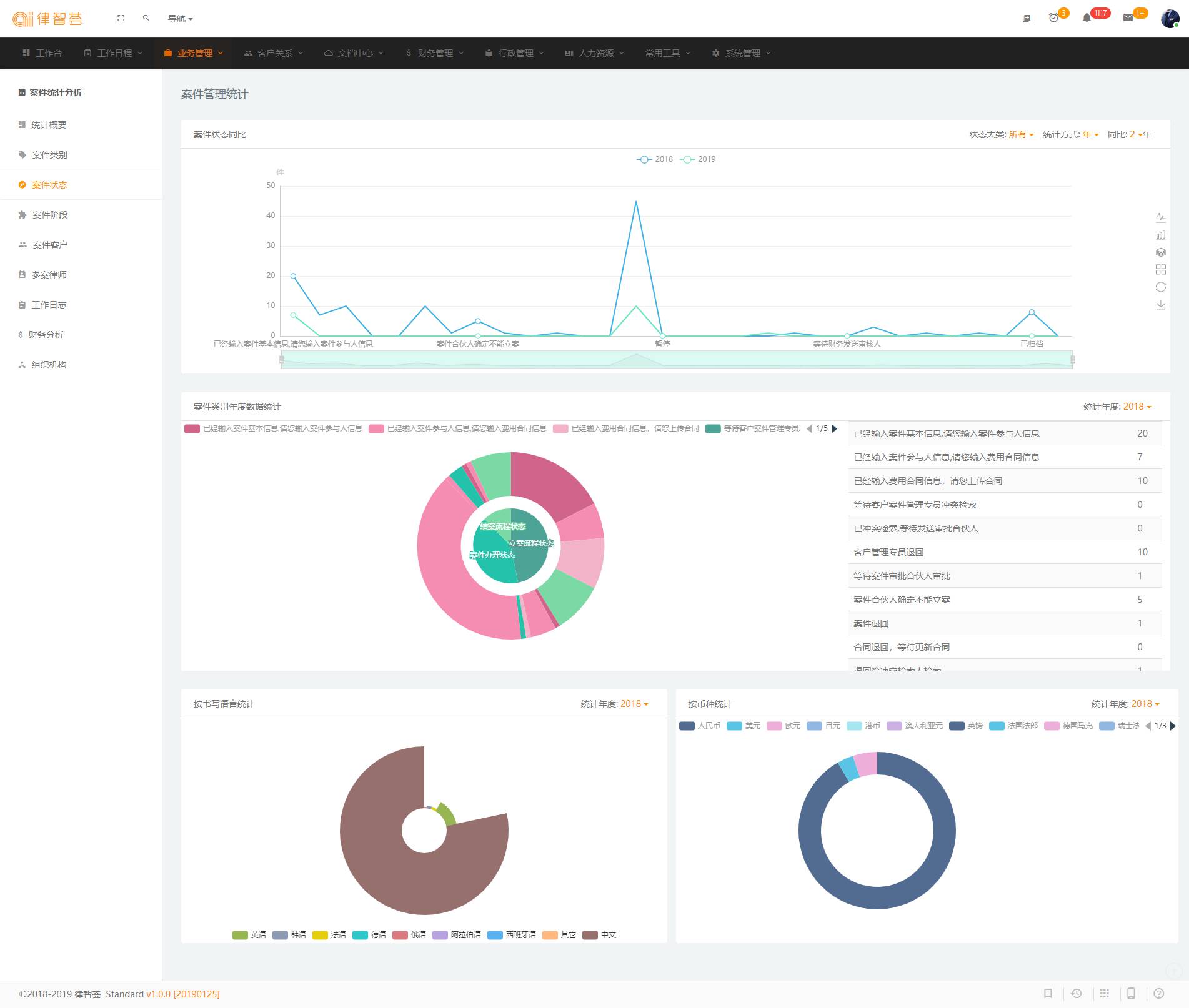The height and width of the screenshot is (1008, 1189).
Task: Click the save chart as image icon
Action: (1160, 305)
